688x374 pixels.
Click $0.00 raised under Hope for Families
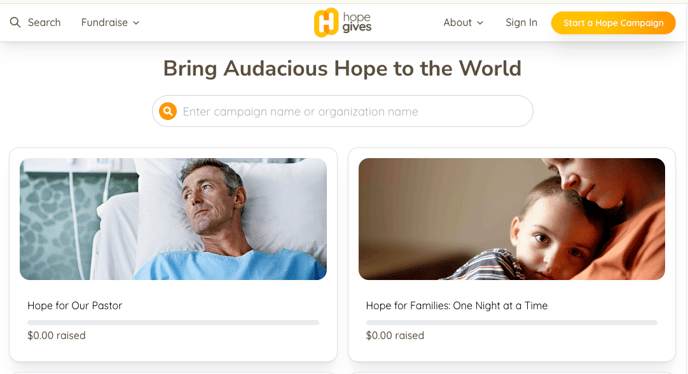click(x=395, y=335)
